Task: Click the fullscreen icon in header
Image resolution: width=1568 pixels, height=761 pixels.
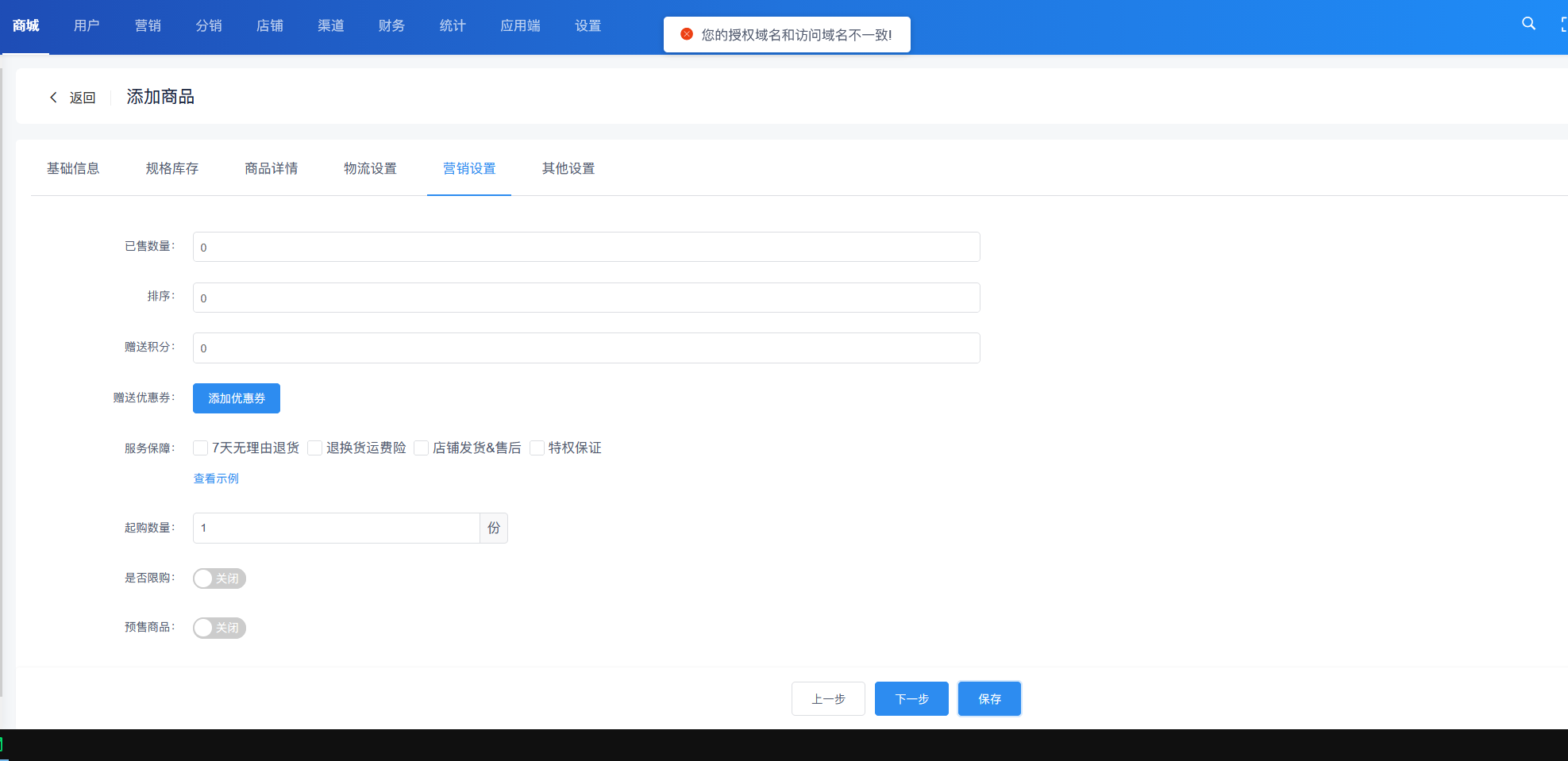Action: (x=1563, y=25)
